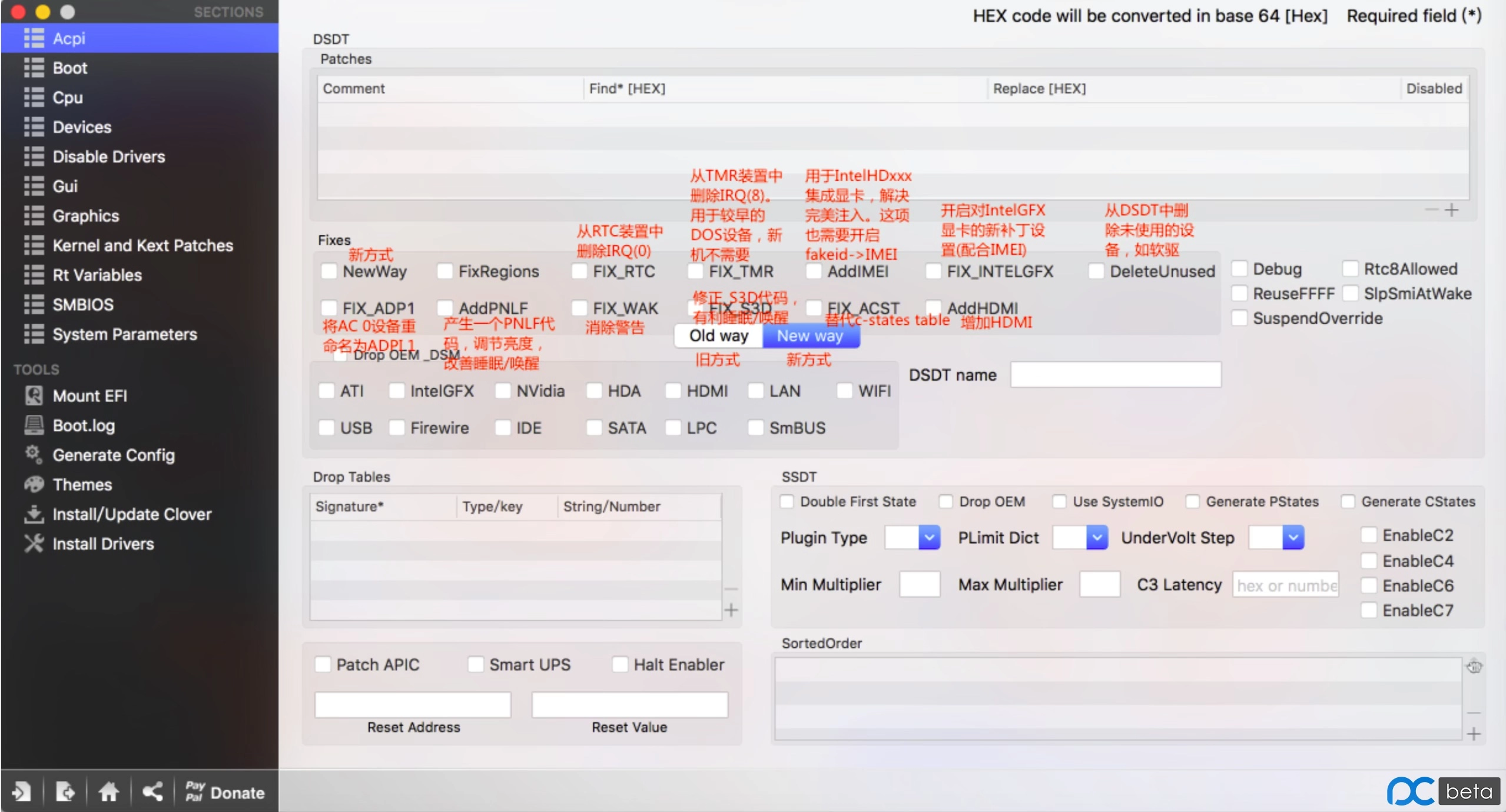Click the home icon in bottom bar
This screenshot has height=812, width=1506.
point(108,792)
